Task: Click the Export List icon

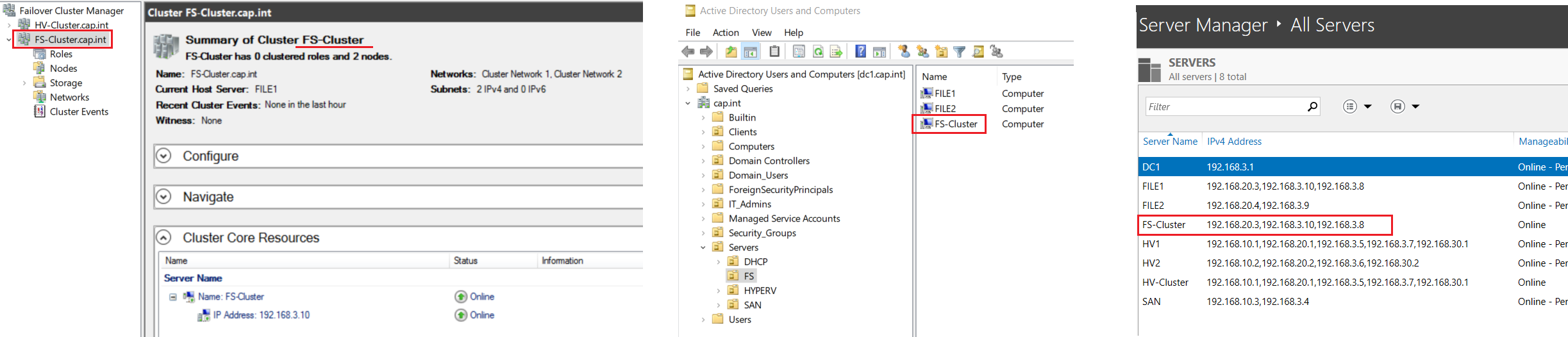Action: (x=836, y=52)
